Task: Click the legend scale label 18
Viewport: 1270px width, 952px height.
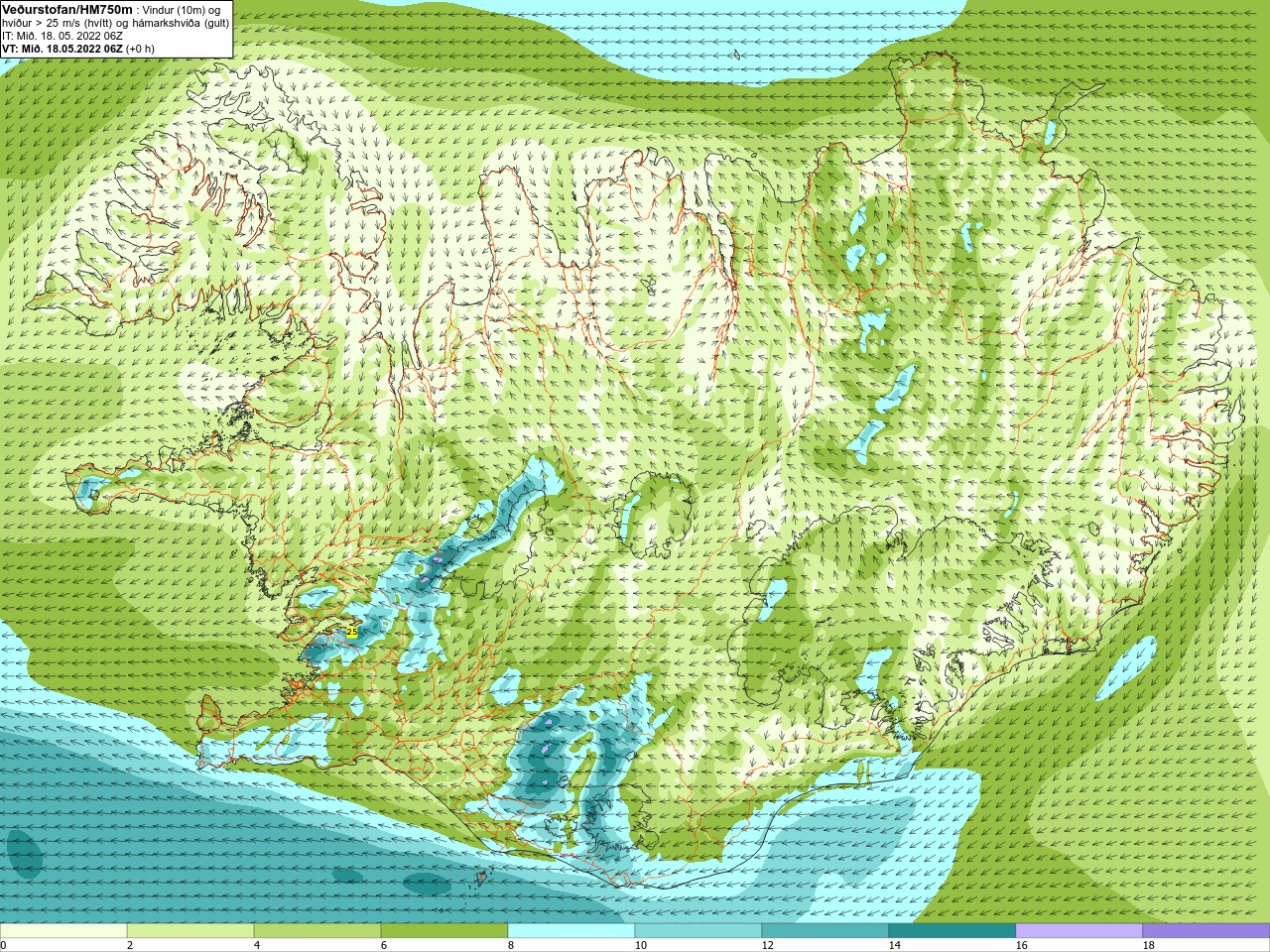Action: (x=1148, y=945)
